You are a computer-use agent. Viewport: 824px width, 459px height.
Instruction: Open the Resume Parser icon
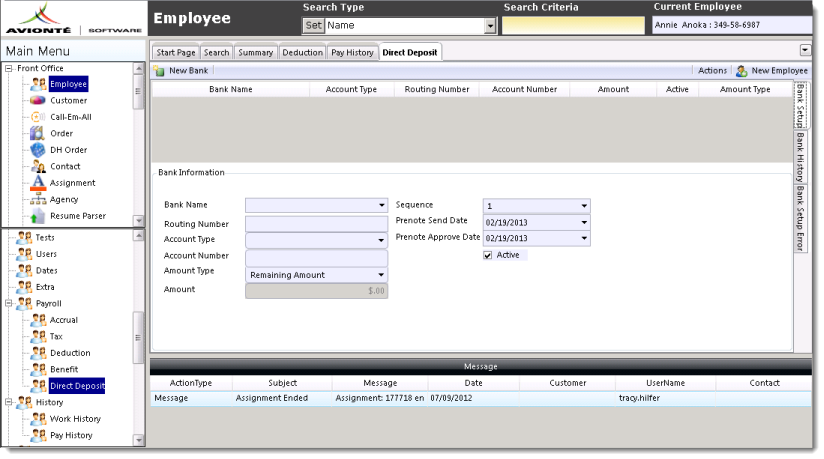[x=37, y=216]
